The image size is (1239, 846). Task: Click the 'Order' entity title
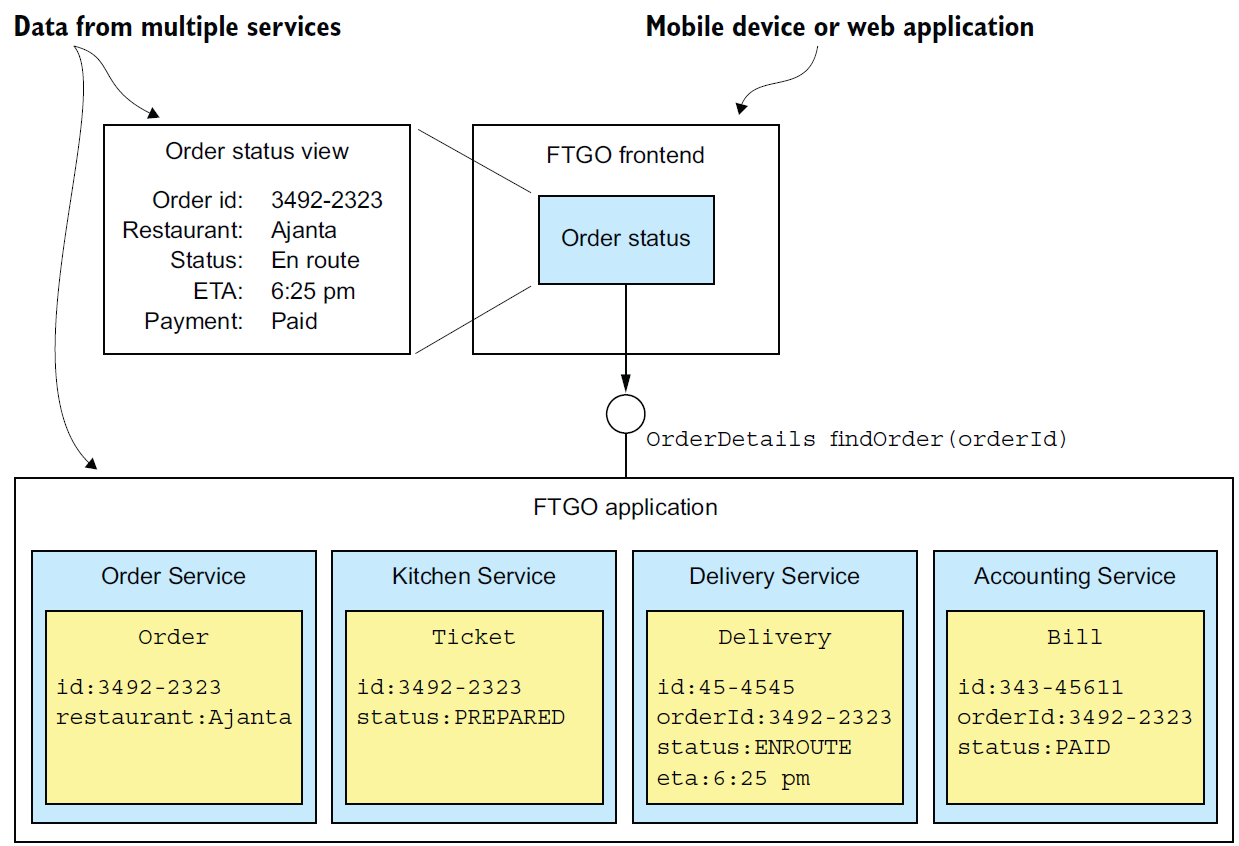point(174,637)
